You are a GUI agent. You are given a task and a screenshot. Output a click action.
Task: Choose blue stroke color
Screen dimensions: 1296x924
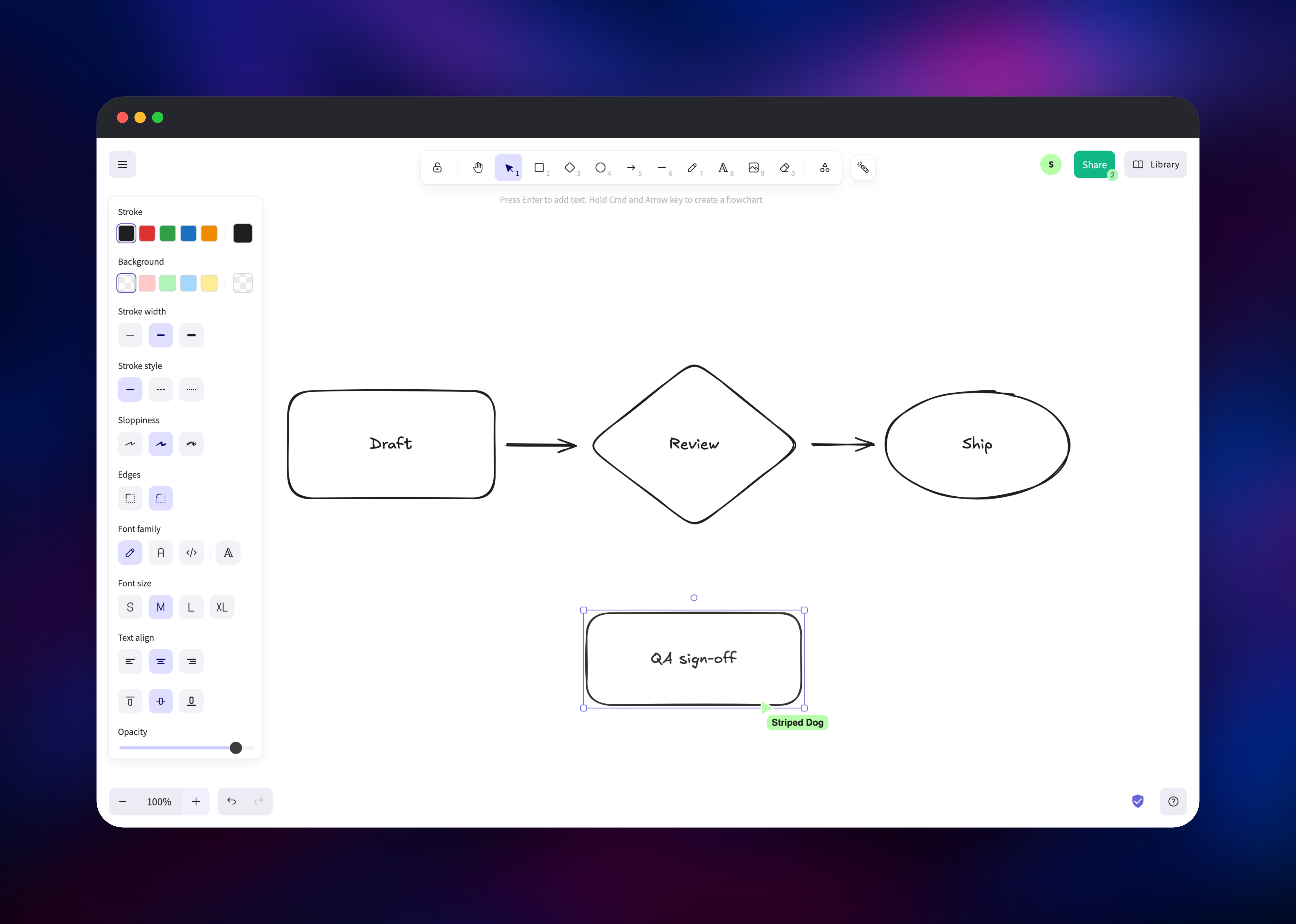pos(188,233)
